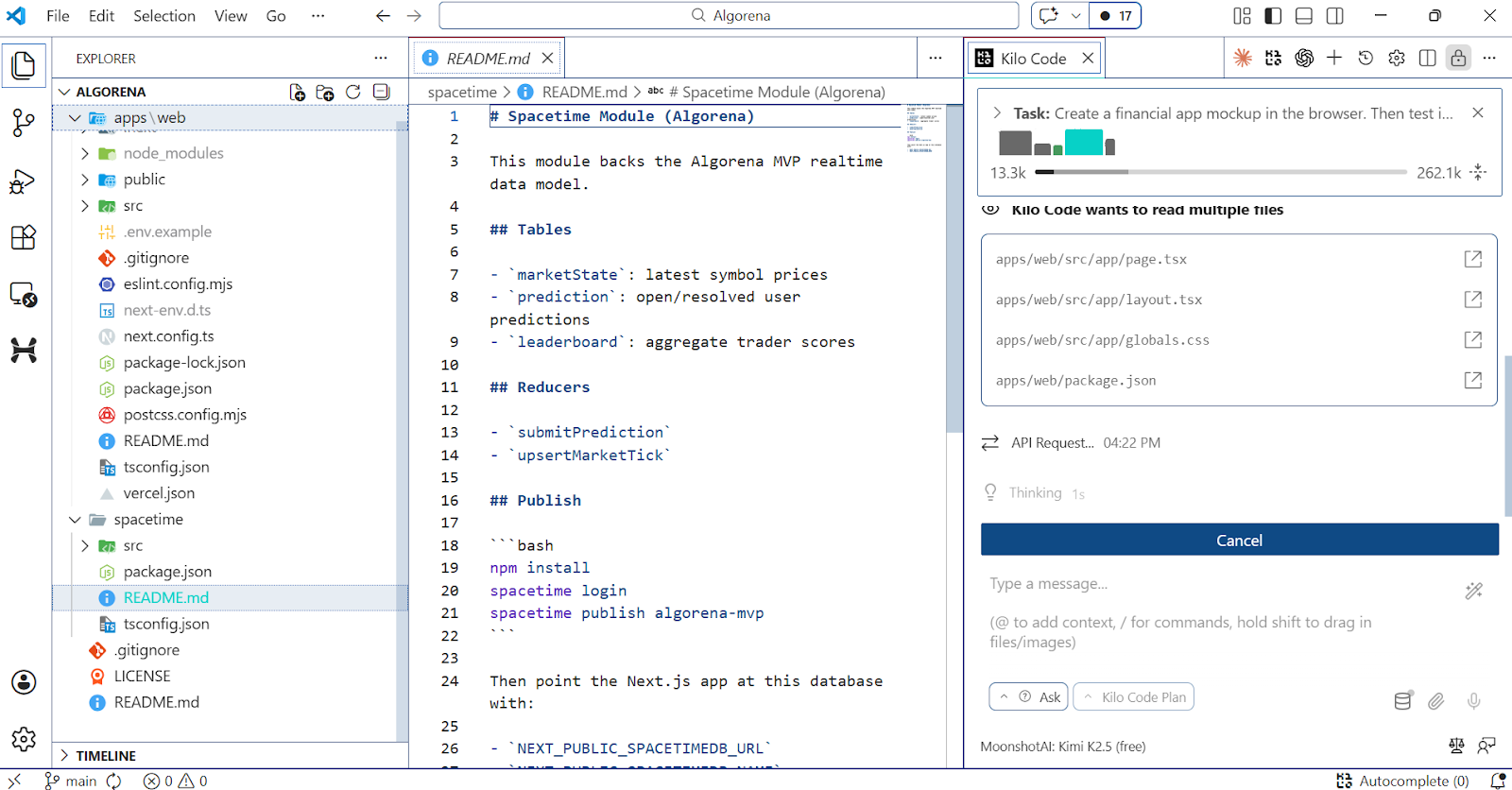Open the Selection menu
The width and height of the screenshot is (1512, 790).
(164, 16)
